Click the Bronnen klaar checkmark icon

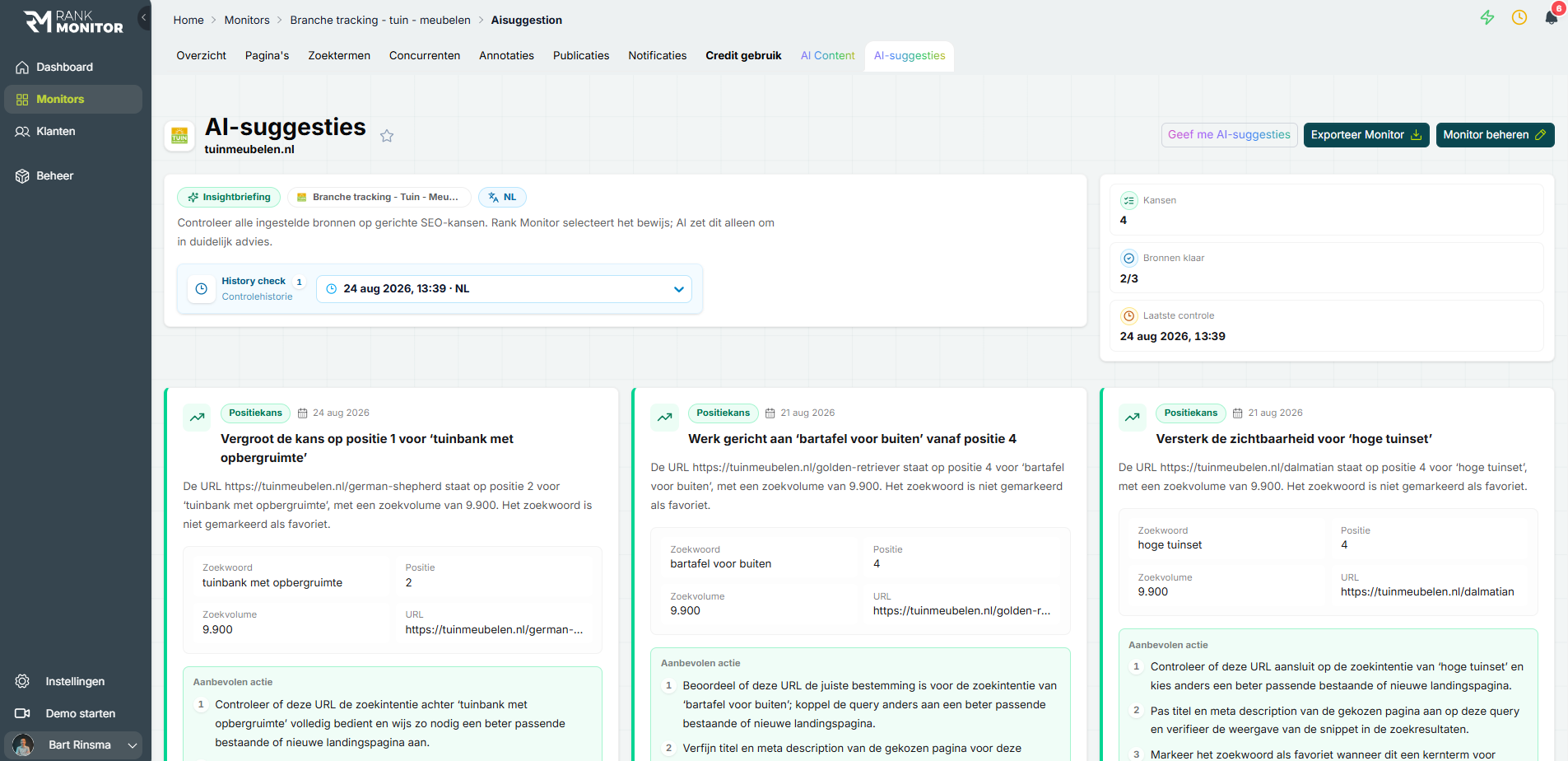tap(1129, 258)
